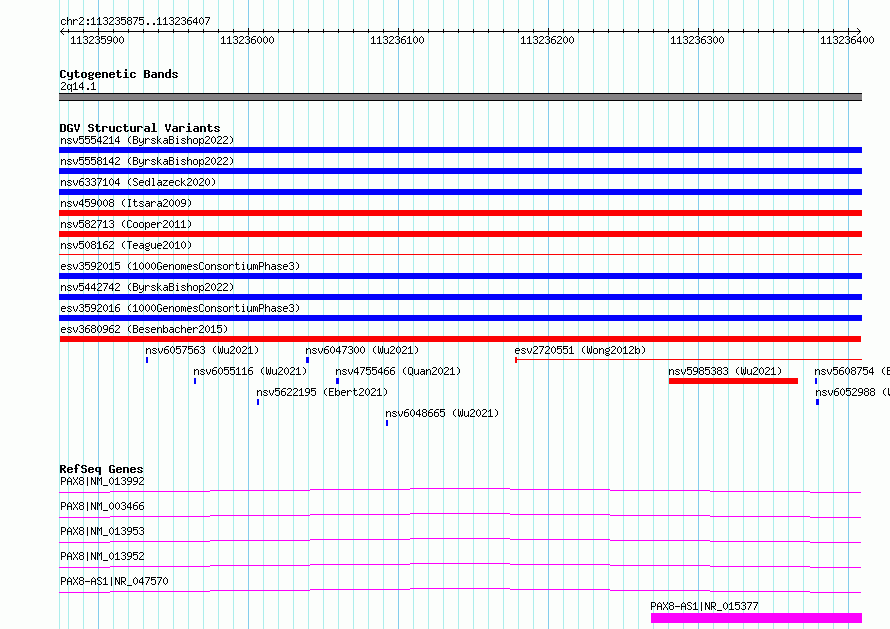Screen dimensions: 890x629
Task: Click ruler position 113236400
Action: [847, 40]
